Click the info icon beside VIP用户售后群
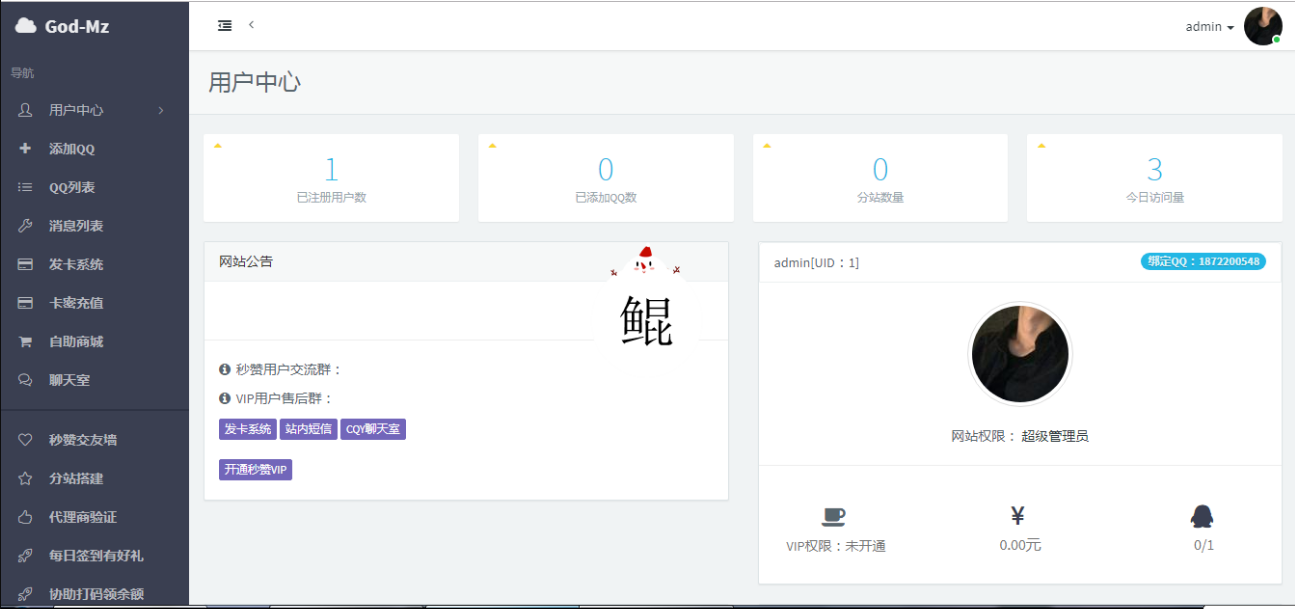This screenshot has height=609, width=1295. [225, 399]
